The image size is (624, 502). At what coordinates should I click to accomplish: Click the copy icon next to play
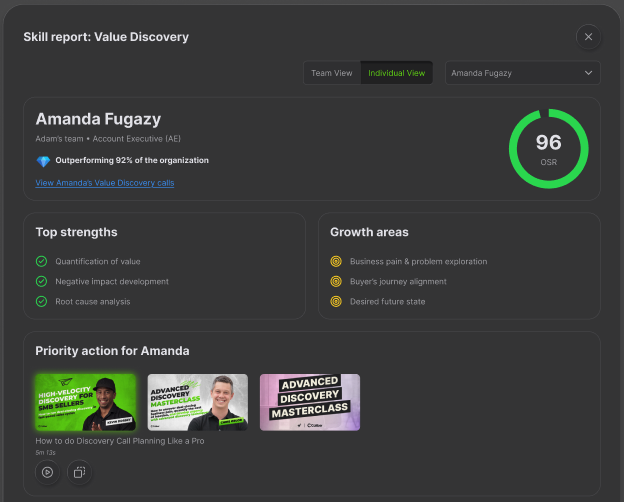point(79,472)
